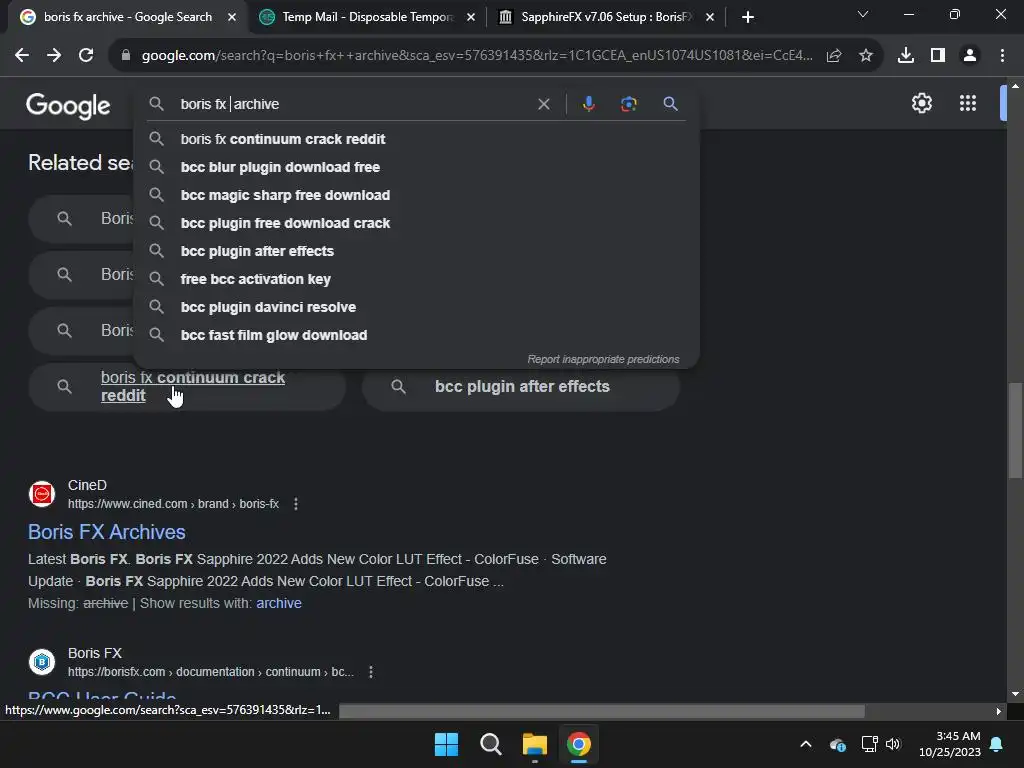
Task: Open File Explorer from taskbar
Action: (534, 744)
